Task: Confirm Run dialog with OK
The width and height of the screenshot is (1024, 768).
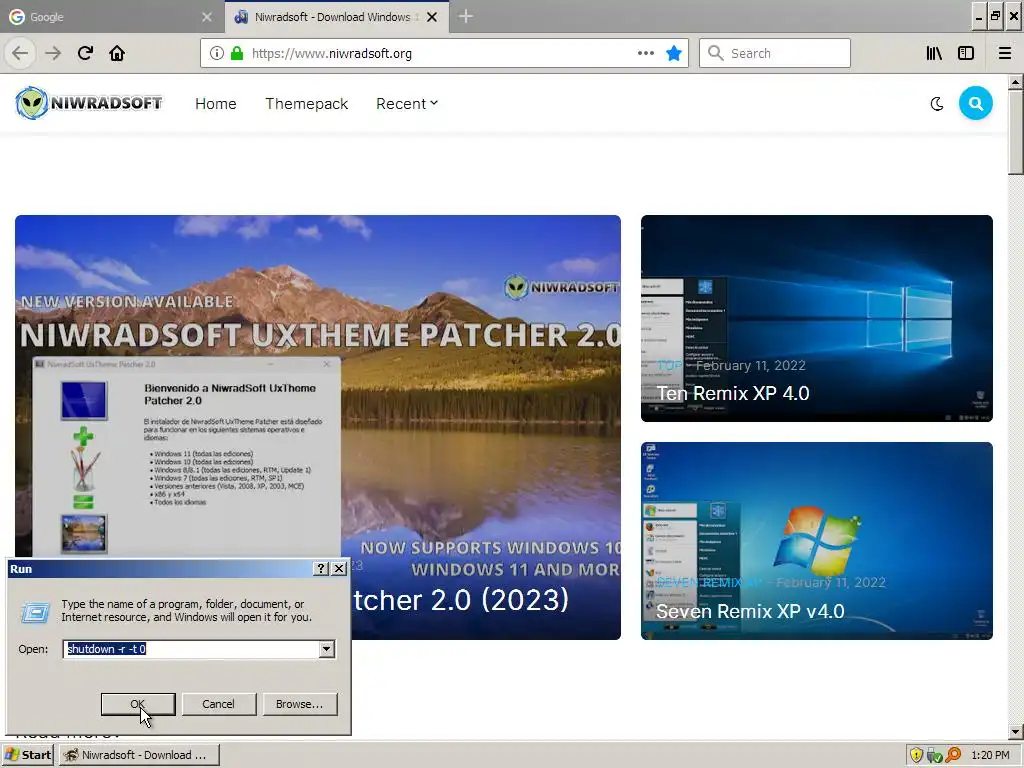Action: tap(138, 704)
